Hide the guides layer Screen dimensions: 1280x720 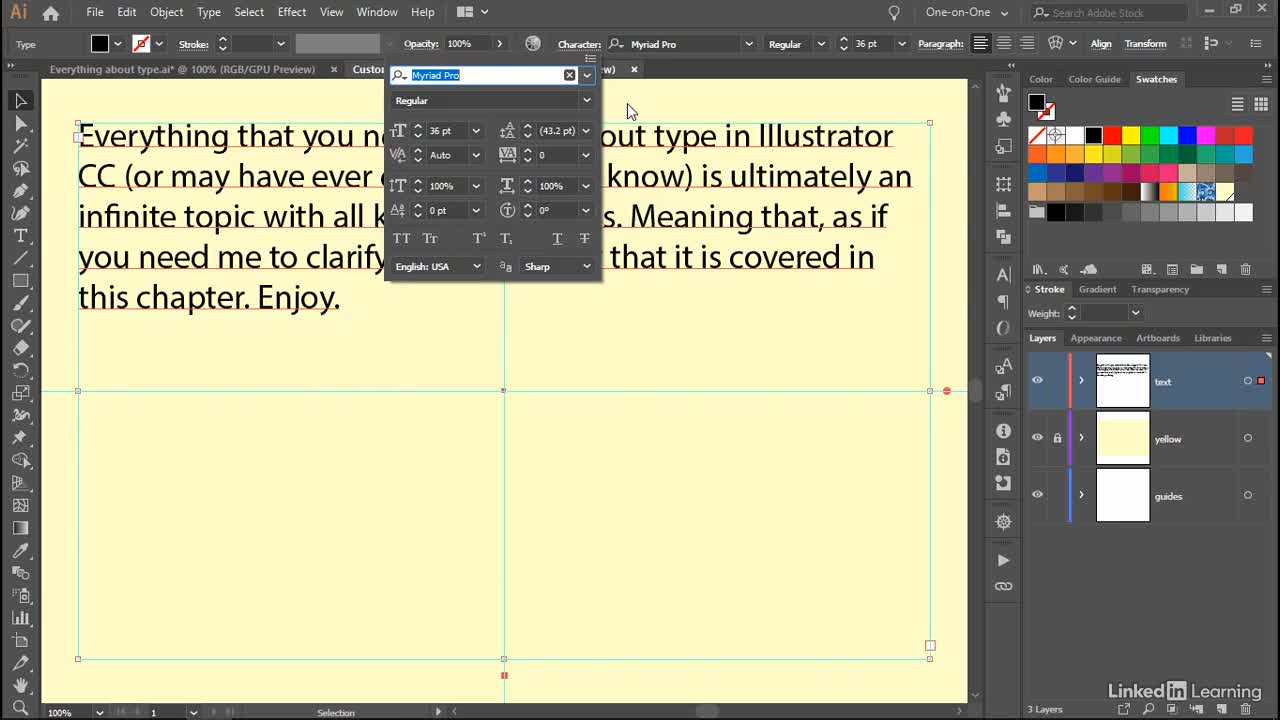tap(1037, 495)
